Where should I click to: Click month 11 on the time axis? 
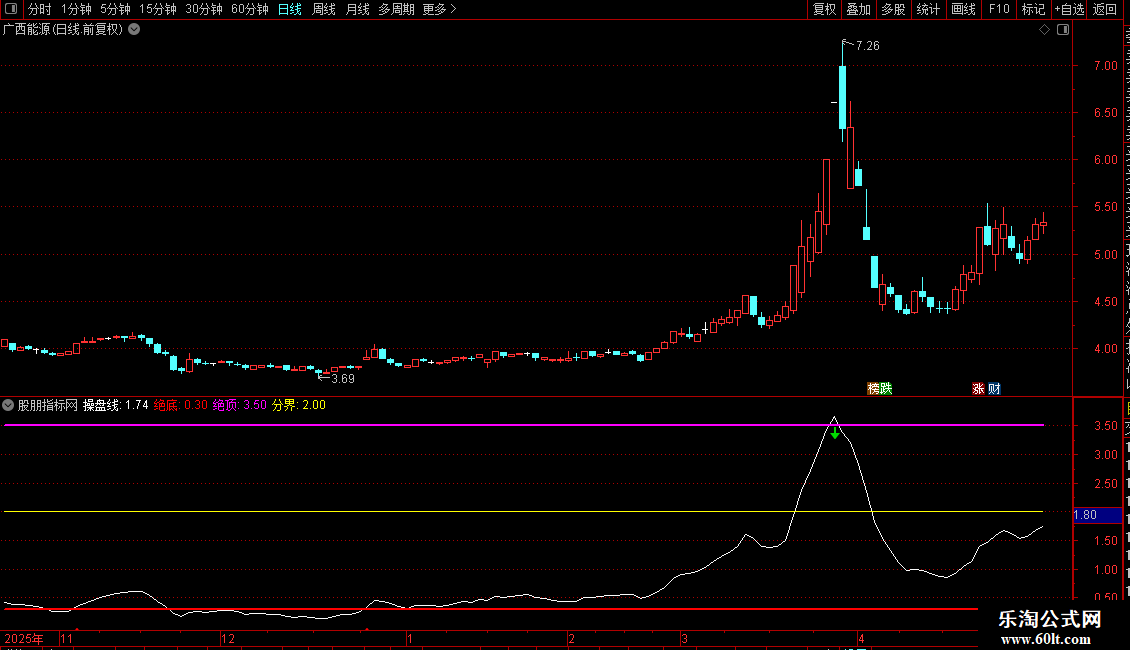pos(66,639)
